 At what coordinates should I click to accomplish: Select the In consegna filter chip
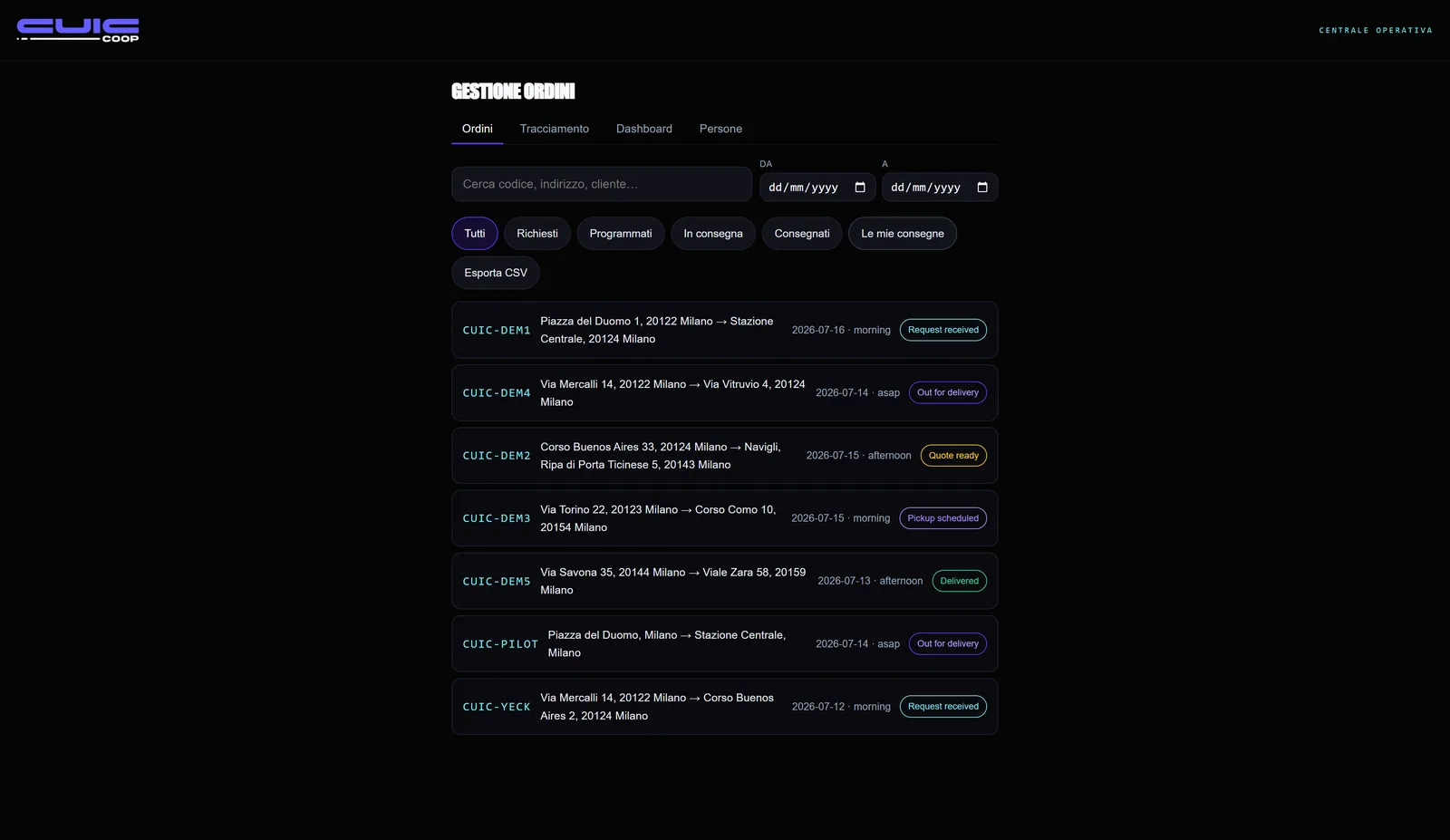click(x=713, y=234)
